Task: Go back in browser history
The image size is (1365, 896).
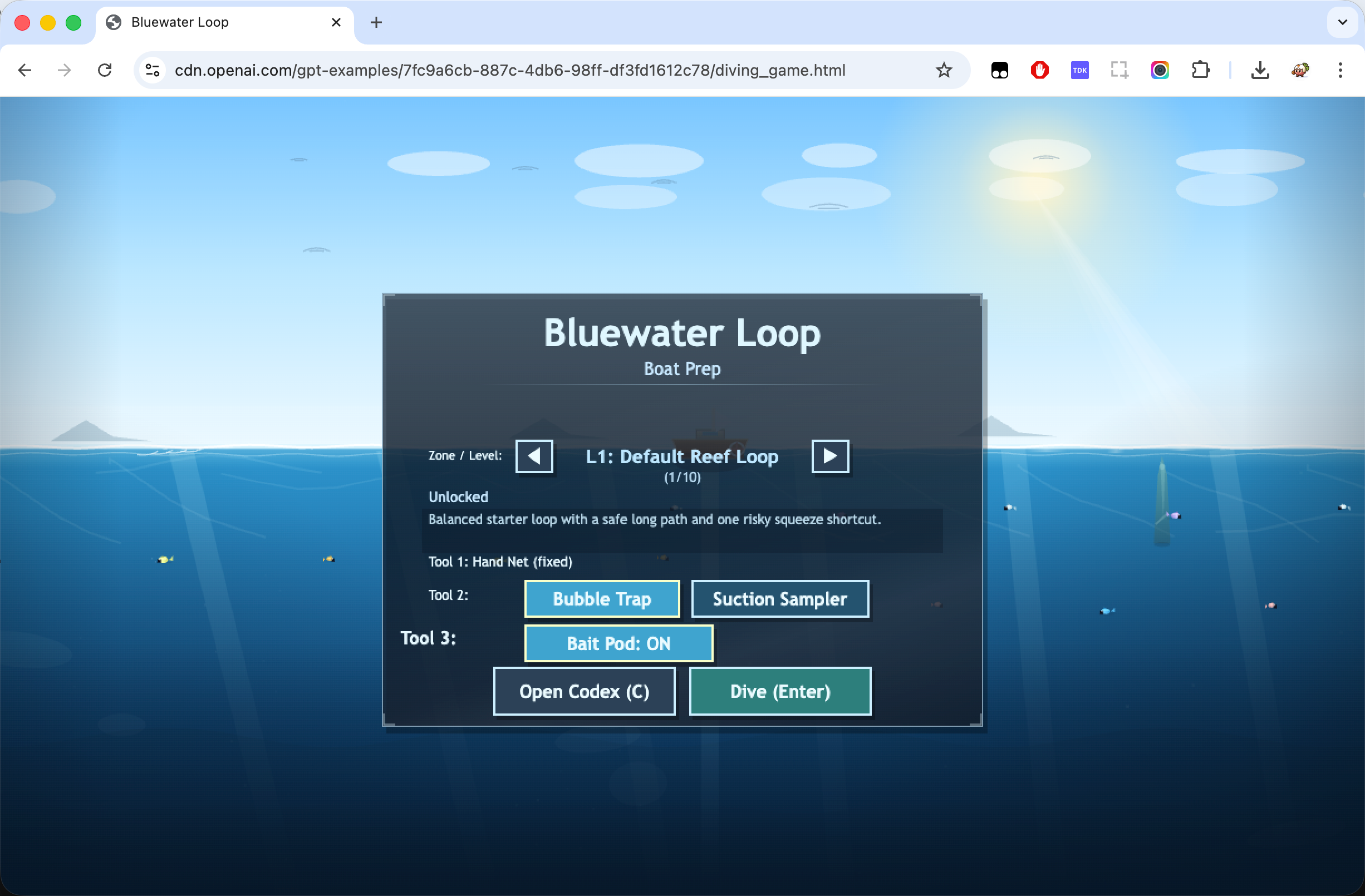Action: (x=24, y=70)
